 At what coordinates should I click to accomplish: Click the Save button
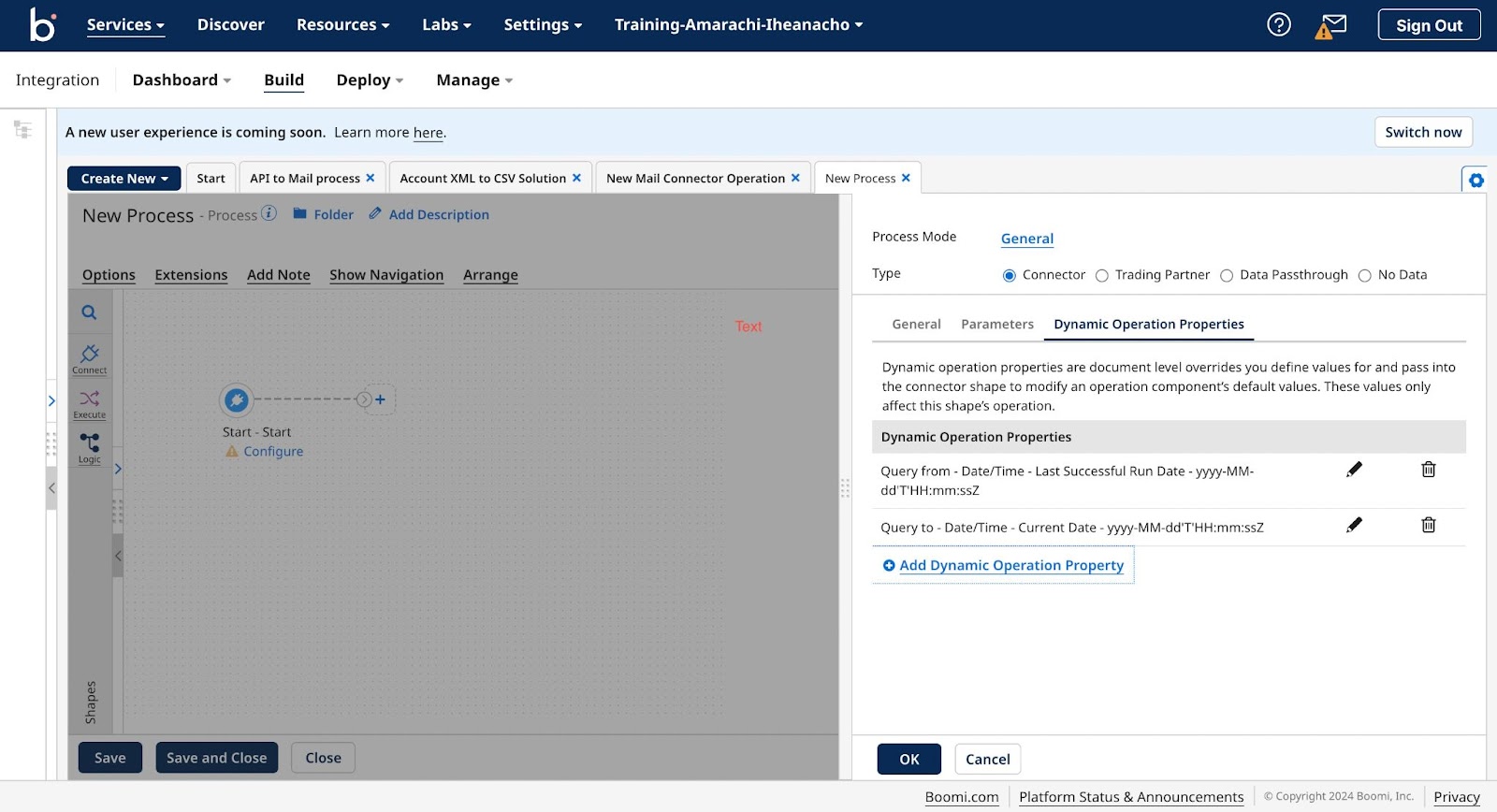[x=110, y=758]
